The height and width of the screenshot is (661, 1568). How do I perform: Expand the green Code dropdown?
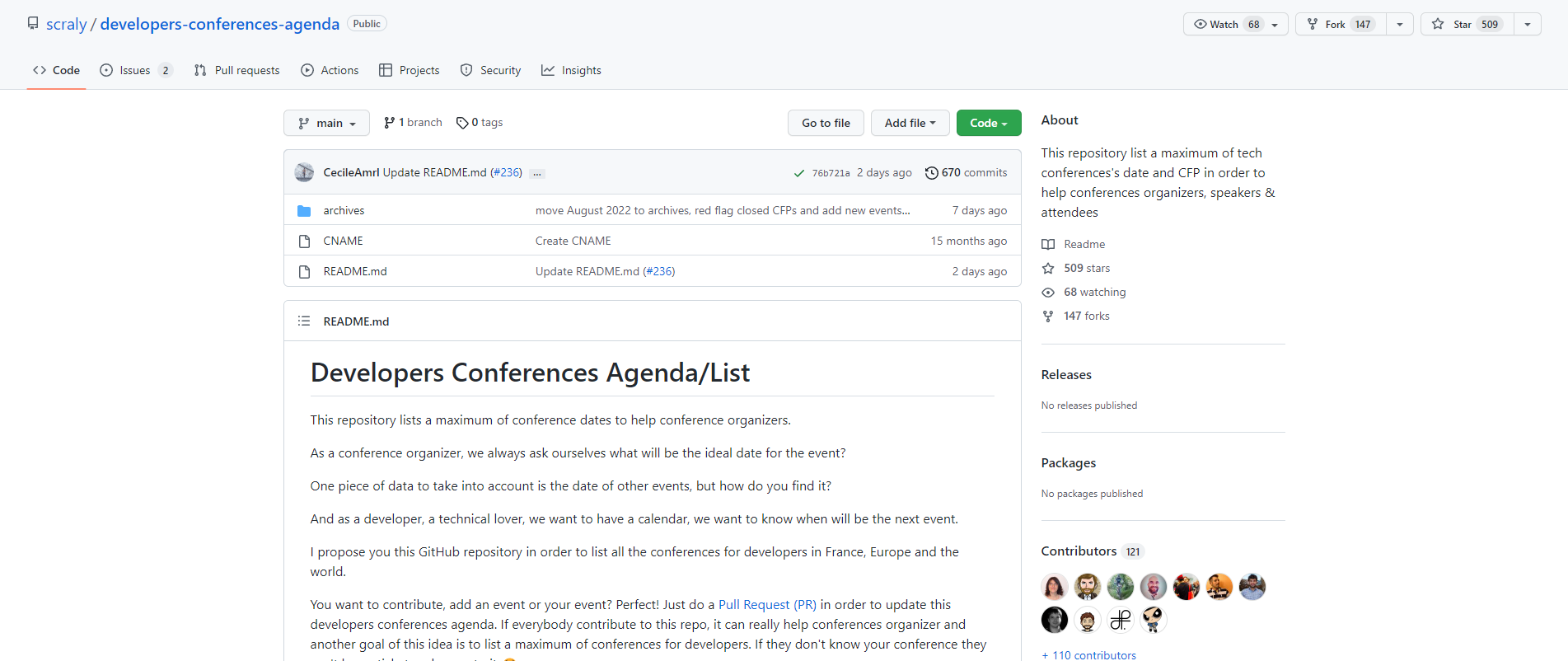(x=989, y=123)
